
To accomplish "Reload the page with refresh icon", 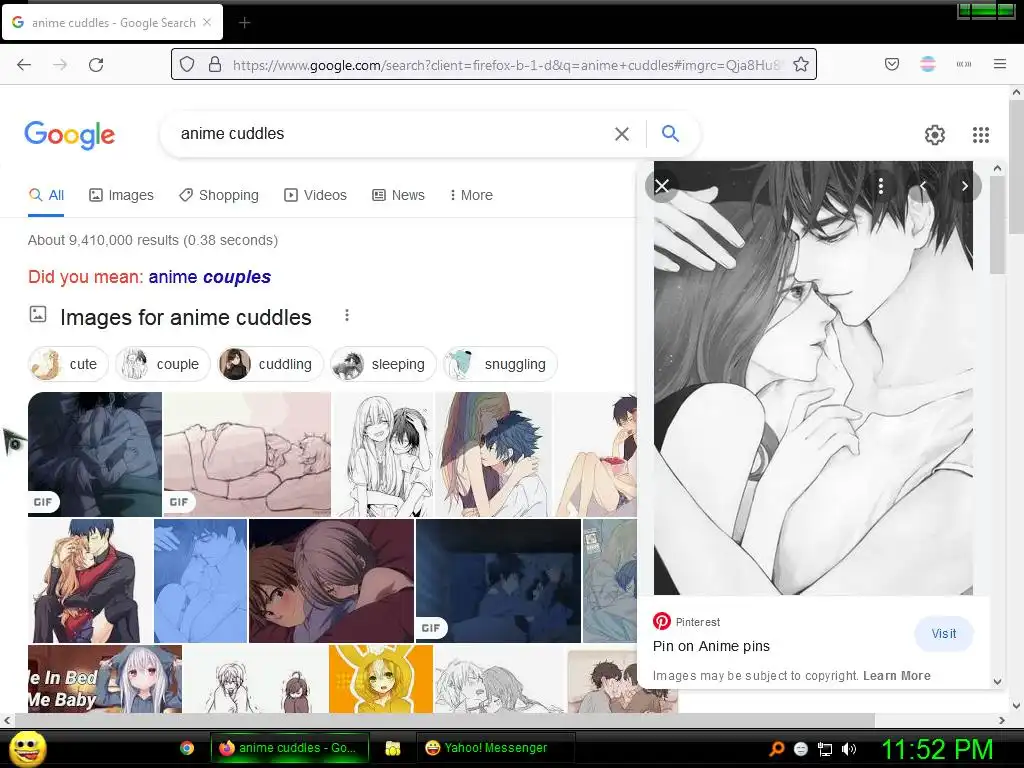I will point(96,65).
